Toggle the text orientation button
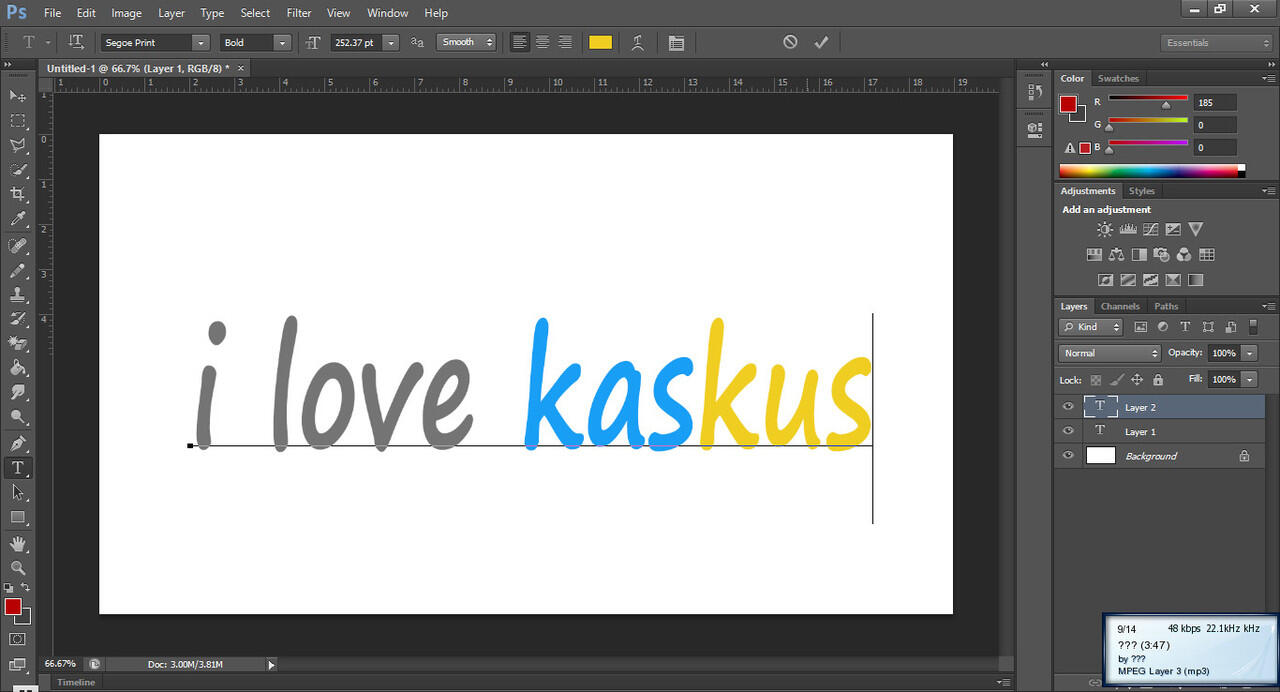This screenshot has width=1280, height=692. pyautogui.click(x=76, y=42)
